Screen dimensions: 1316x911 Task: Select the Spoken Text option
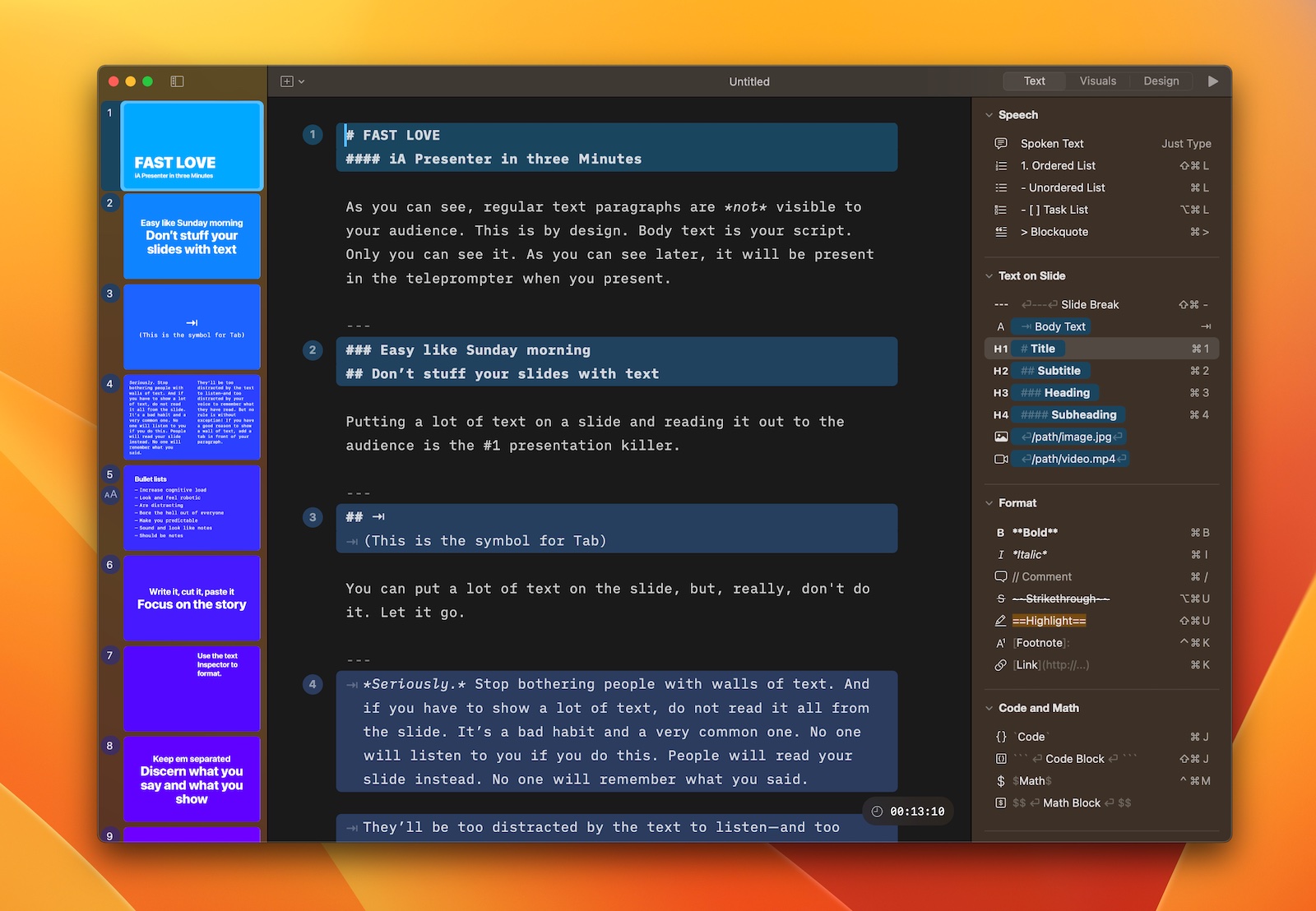click(1102, 143)
